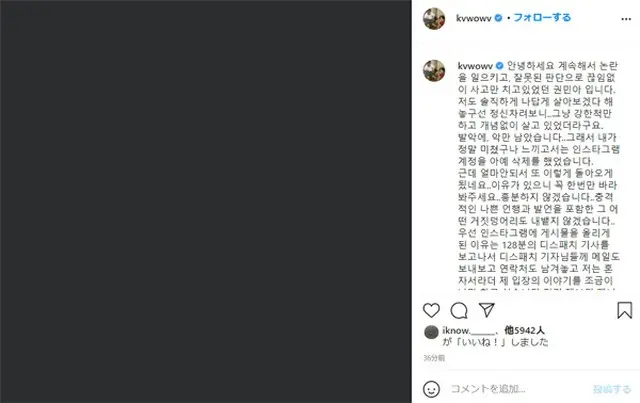Open emoji picker smiley icon
Image resolution: width=640 pixels, height=403 pixels.
pos(431,389)
